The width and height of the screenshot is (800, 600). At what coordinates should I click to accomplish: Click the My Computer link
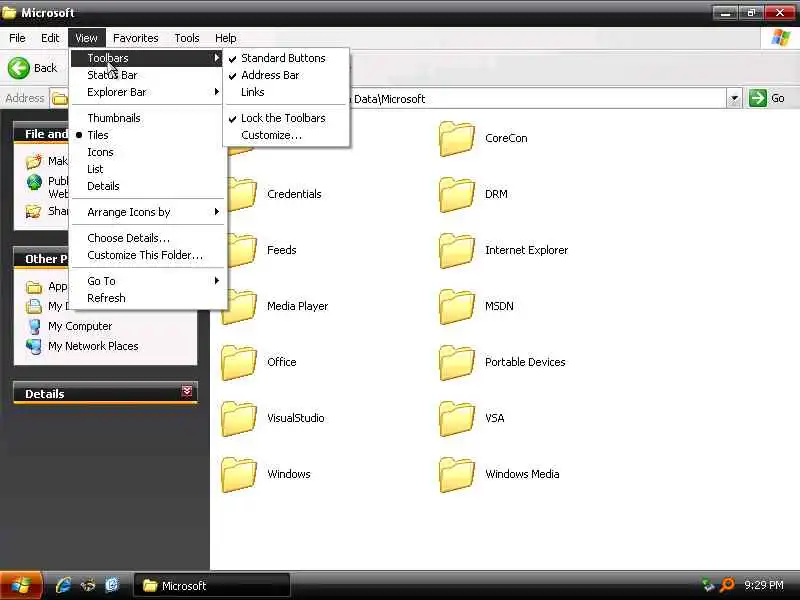[80, 327]
